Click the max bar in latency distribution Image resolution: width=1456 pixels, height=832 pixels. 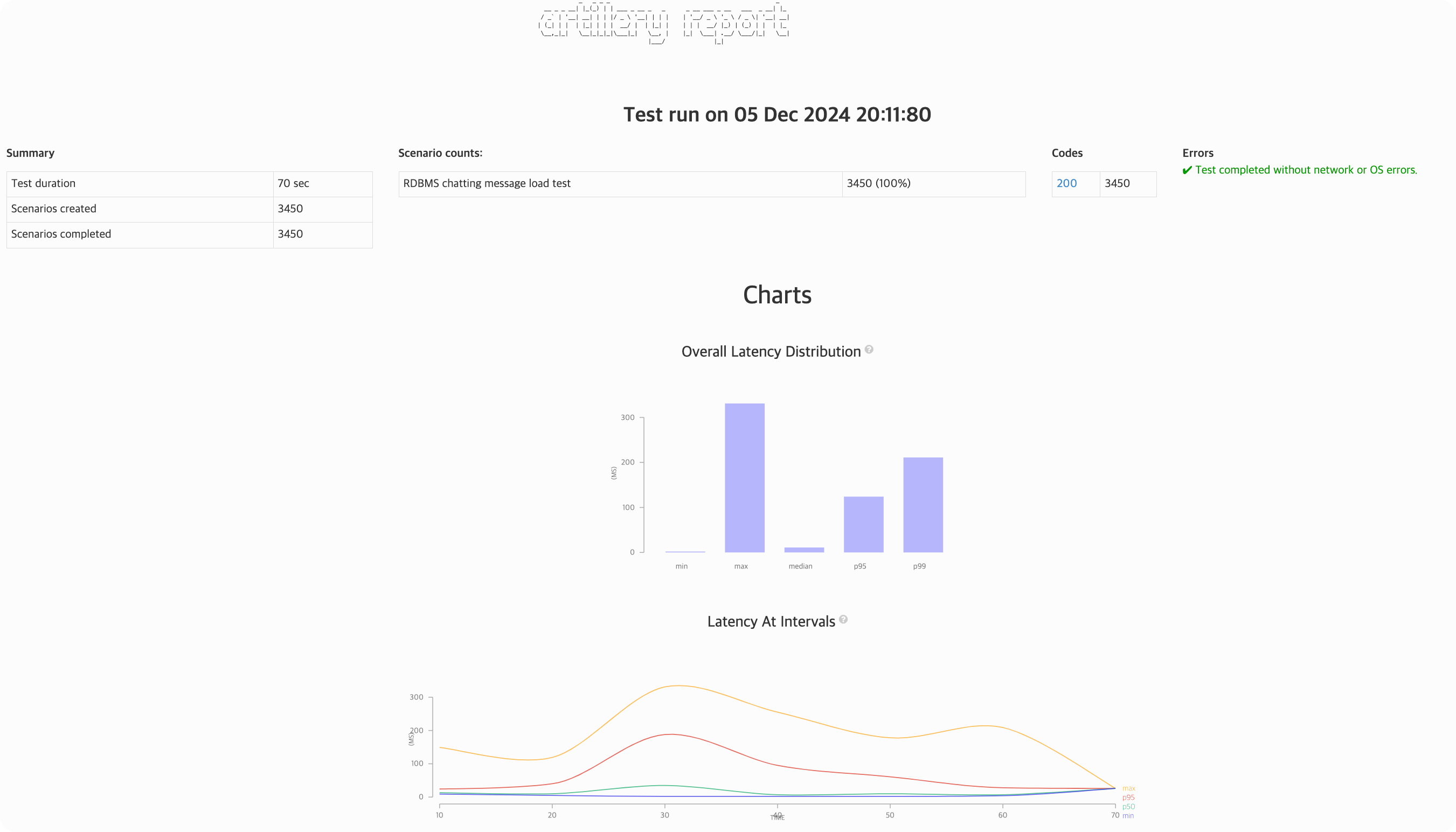click(x=745, y=478)
